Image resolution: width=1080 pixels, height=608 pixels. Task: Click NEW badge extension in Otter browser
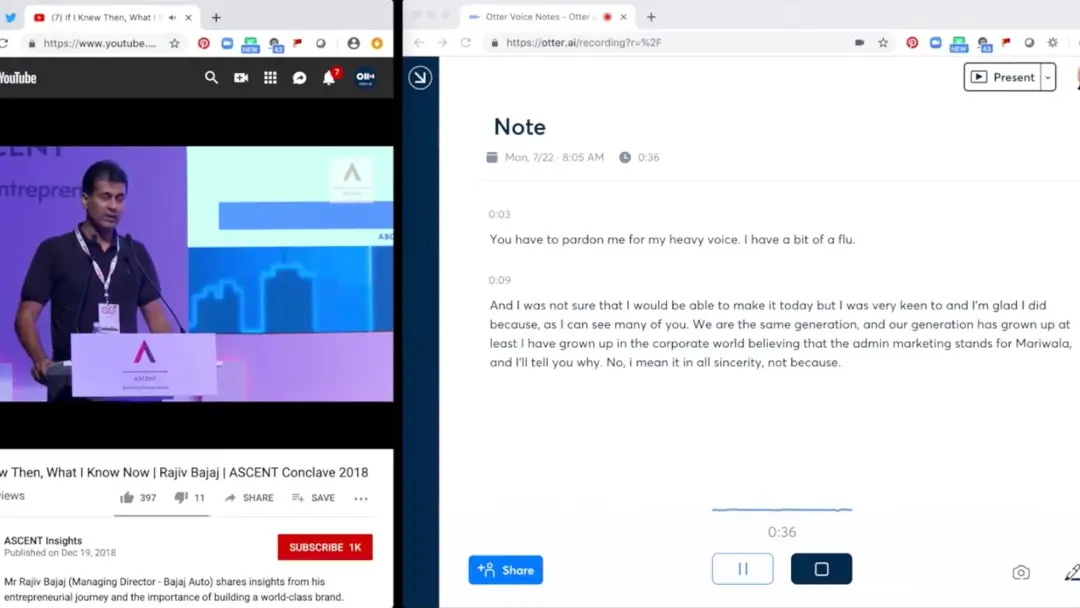tap(959, 44)
